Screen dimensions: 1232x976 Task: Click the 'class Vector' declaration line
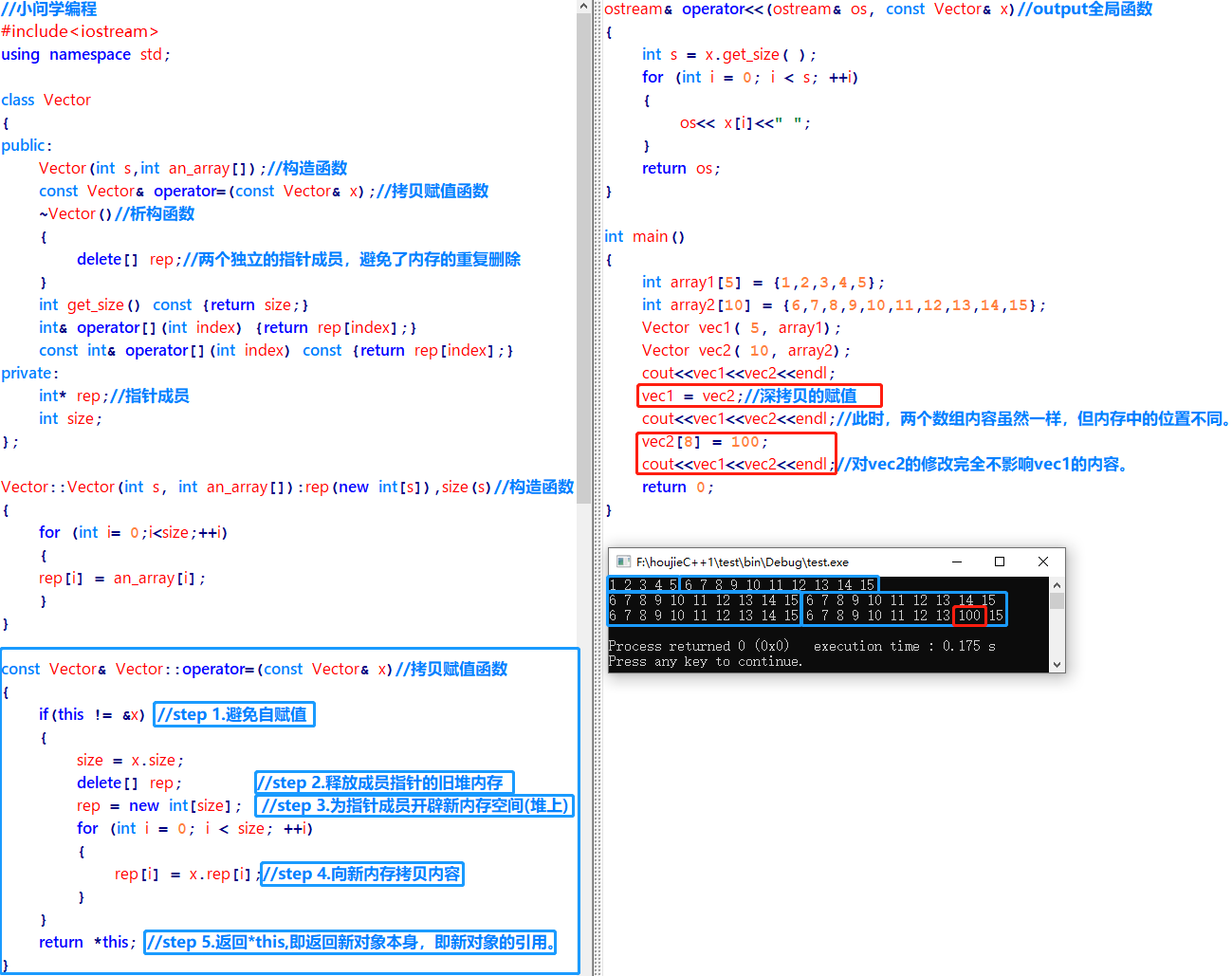click(x=46, y=100)
